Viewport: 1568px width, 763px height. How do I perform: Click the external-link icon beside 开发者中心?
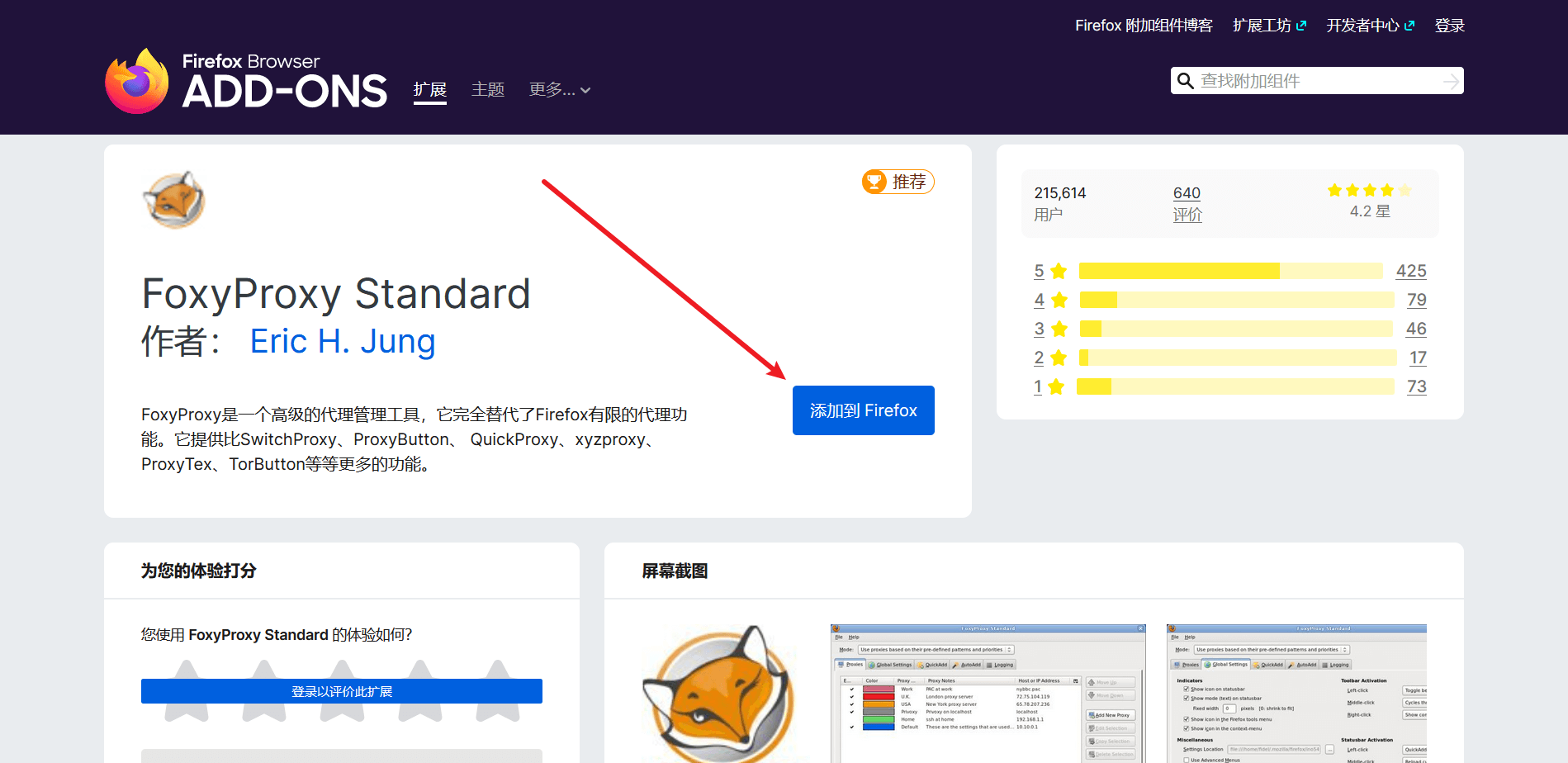tap(1409, 26)
